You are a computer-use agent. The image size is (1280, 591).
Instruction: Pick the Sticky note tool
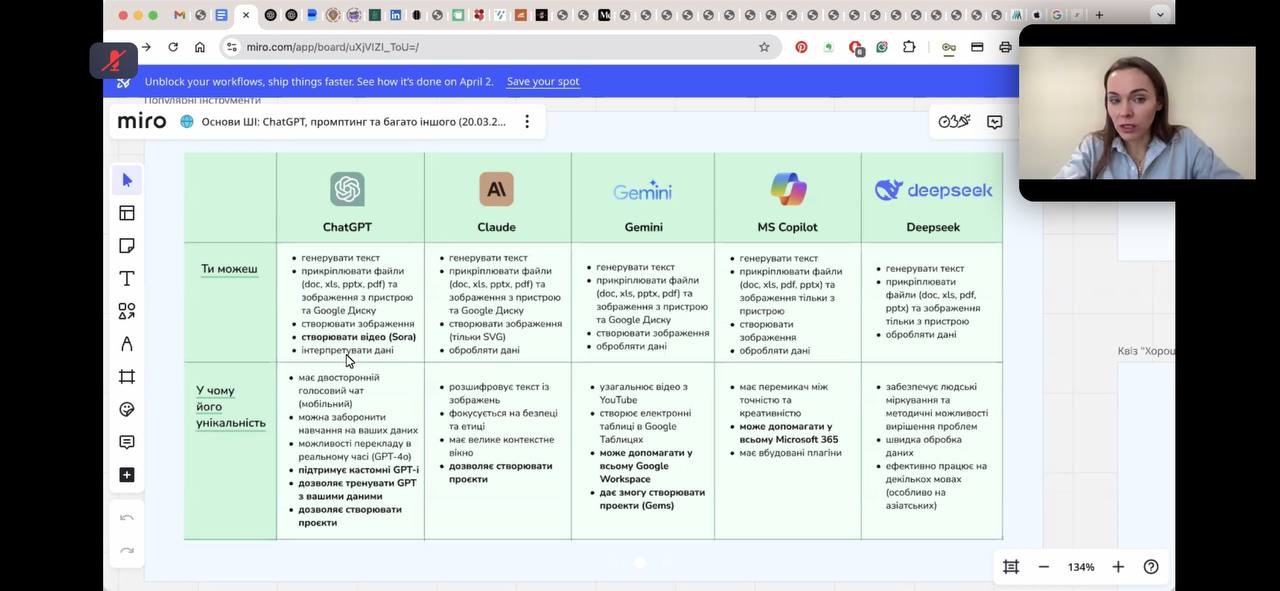127,246
